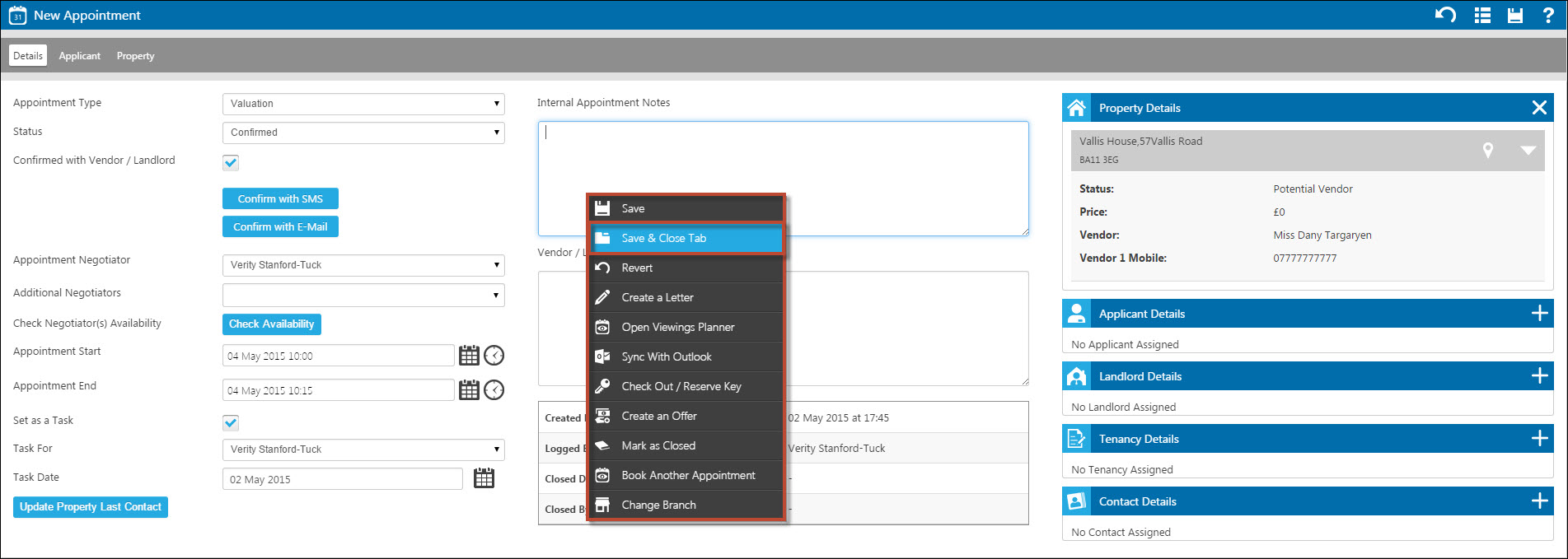Open the Task For dropdown
Screen dimensions: 1568x559
tap(363, 450)
